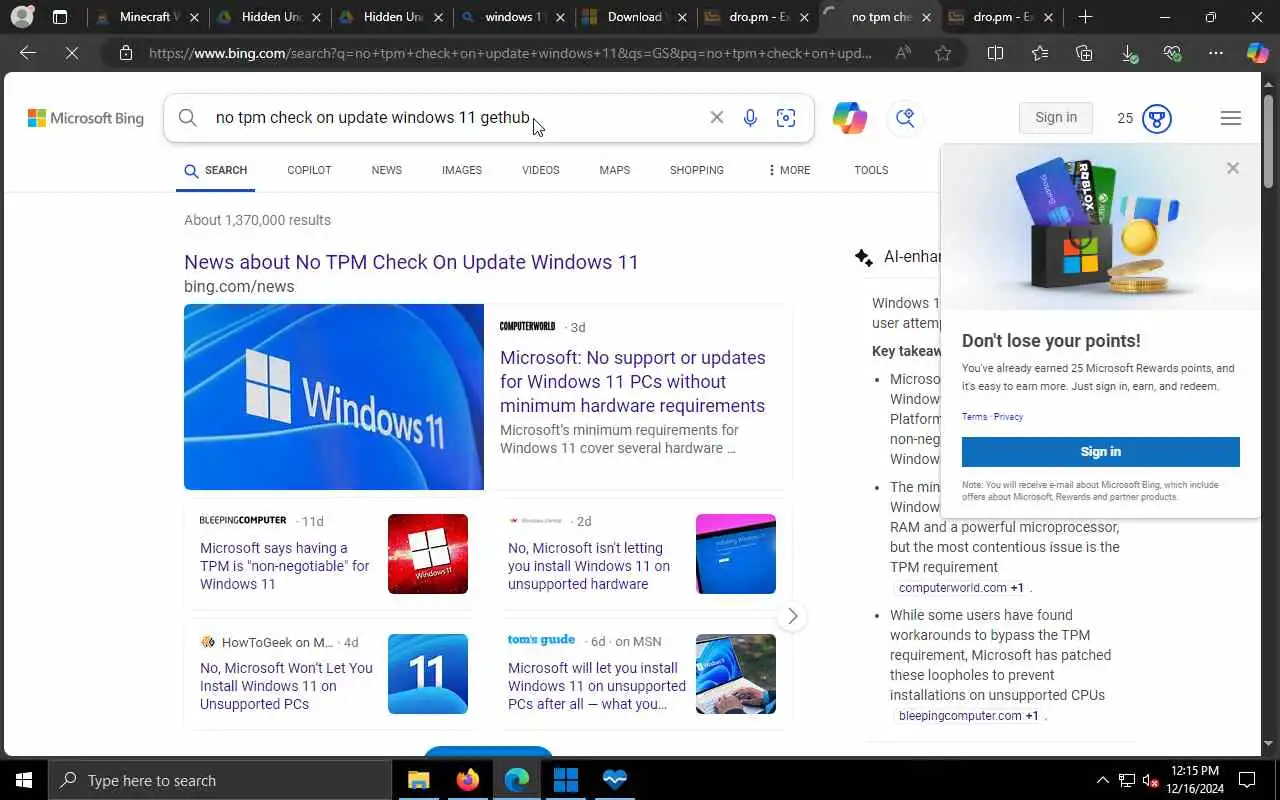Open Windows 11 news image thumbnail
The image size is (1280, 800).
[x=334, y=397]
